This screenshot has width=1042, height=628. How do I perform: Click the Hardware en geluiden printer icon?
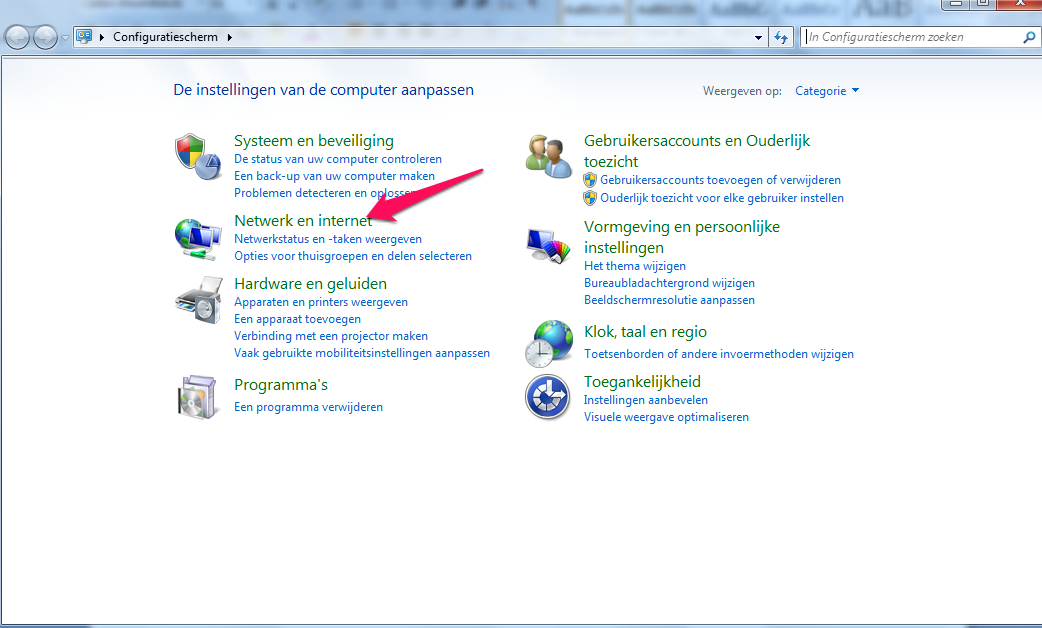tap(199, 300)
